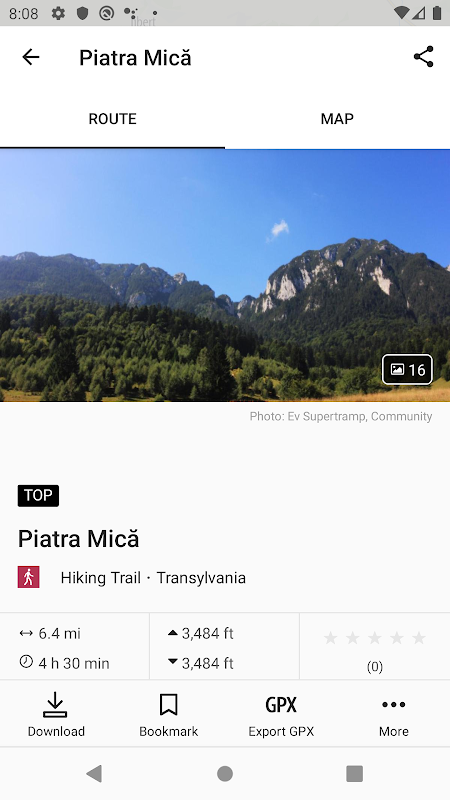This screenshot has width=450, height=800.
Task: Tap Hiking Trail · Transylvania text
Action: tap(153, 578)
